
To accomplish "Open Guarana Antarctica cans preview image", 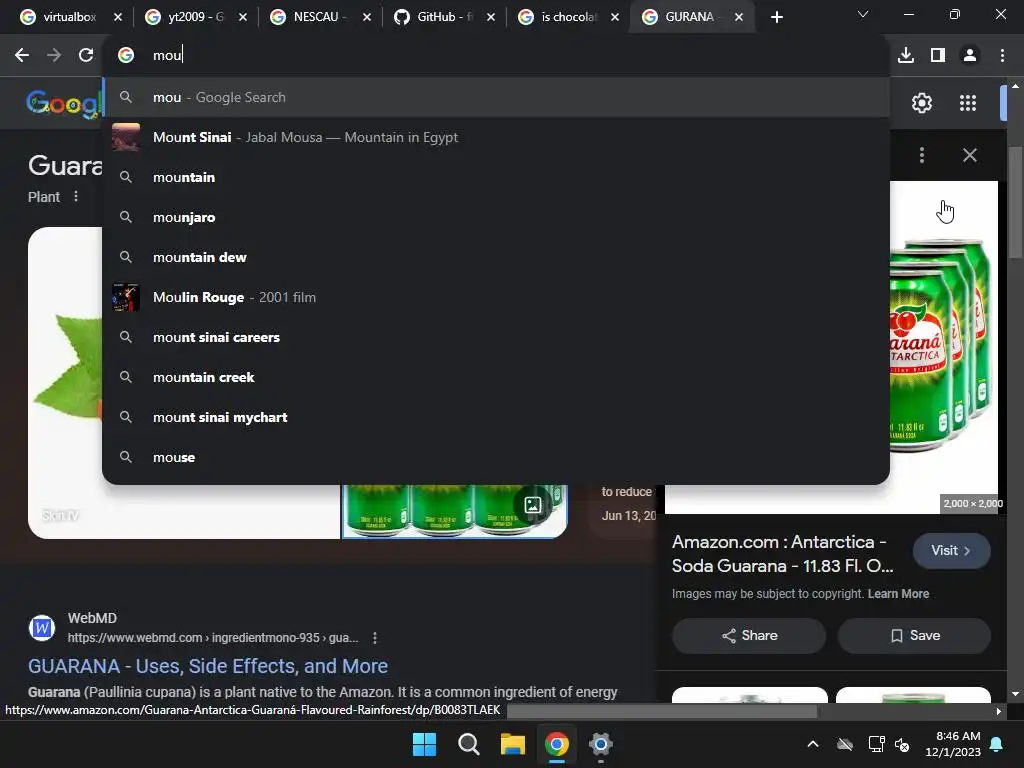I will (944, 346).
